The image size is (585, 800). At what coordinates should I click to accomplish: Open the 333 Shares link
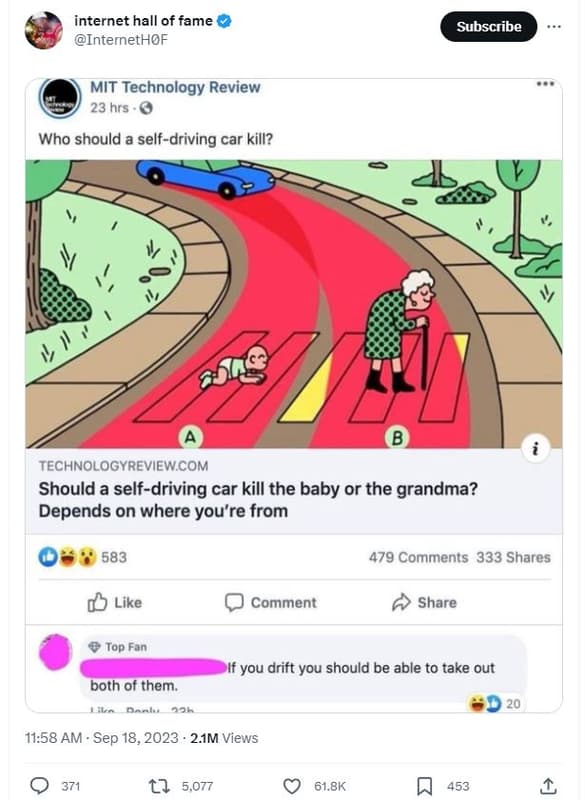click(514, 557)
